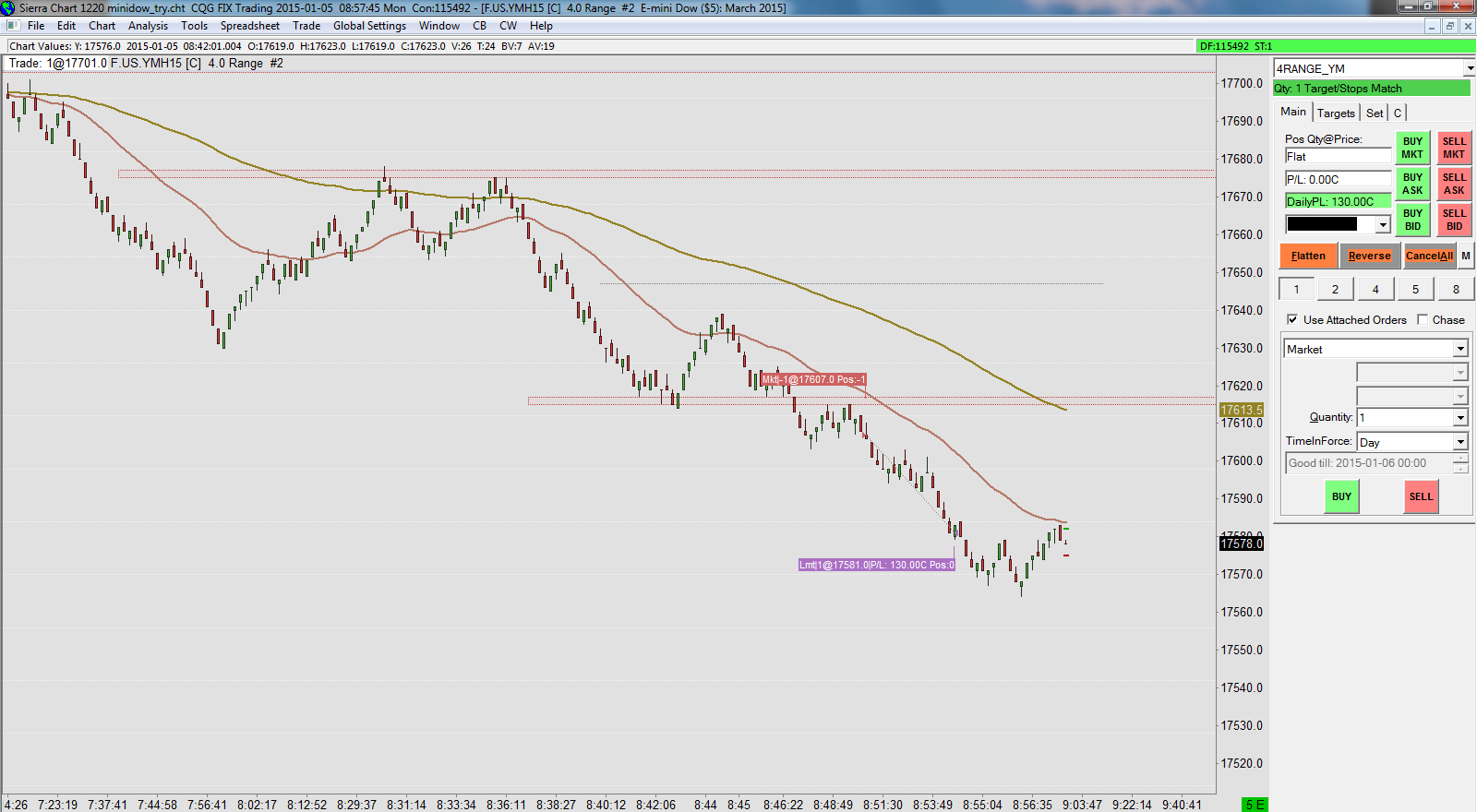
Task: Open the Tools menu
Action: tap(194, 26)
